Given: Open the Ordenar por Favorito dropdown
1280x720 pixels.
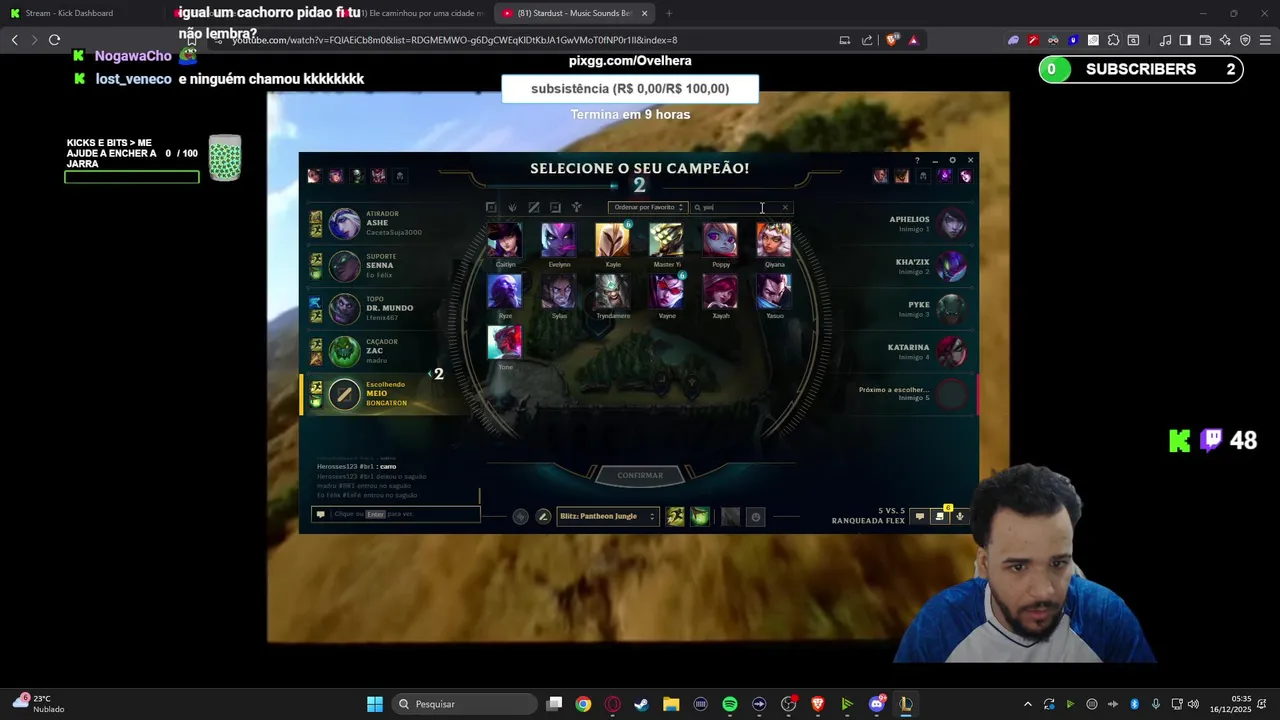Looking at the screenshot, I should (648, 207).
